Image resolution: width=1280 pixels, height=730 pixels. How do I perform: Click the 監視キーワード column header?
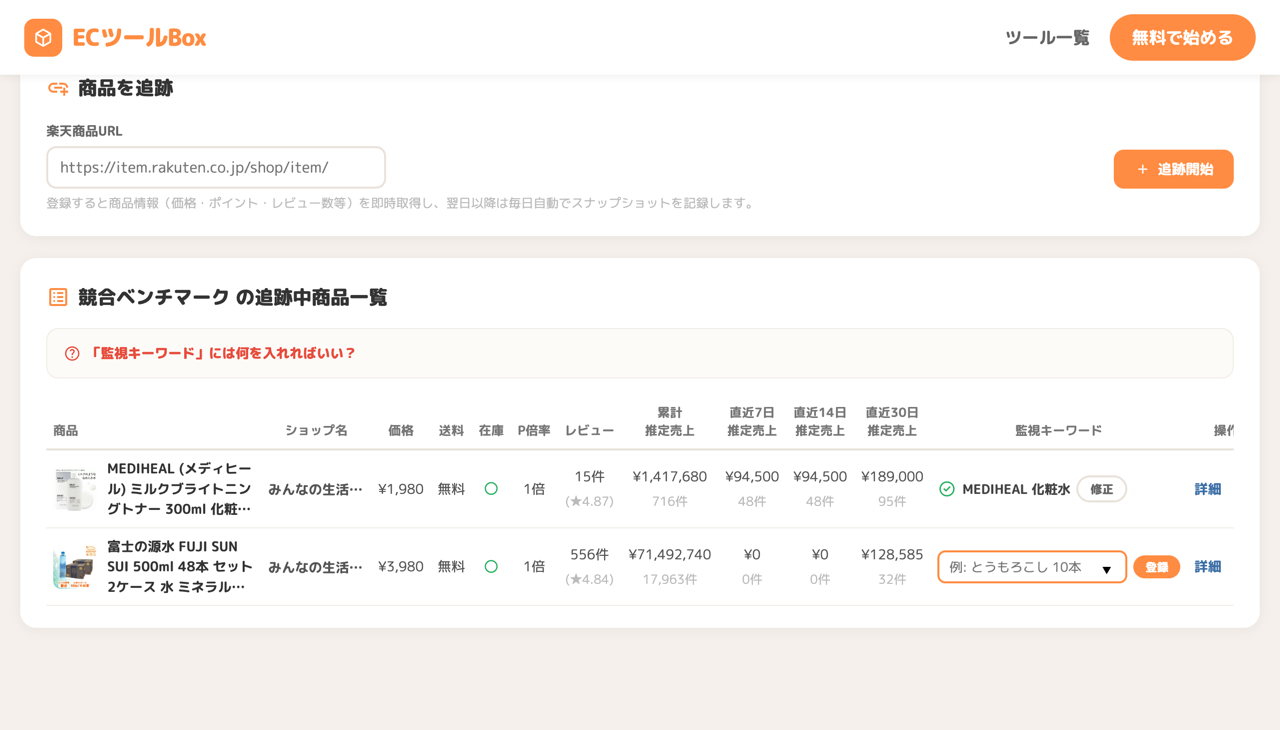tap(1058, 431)
